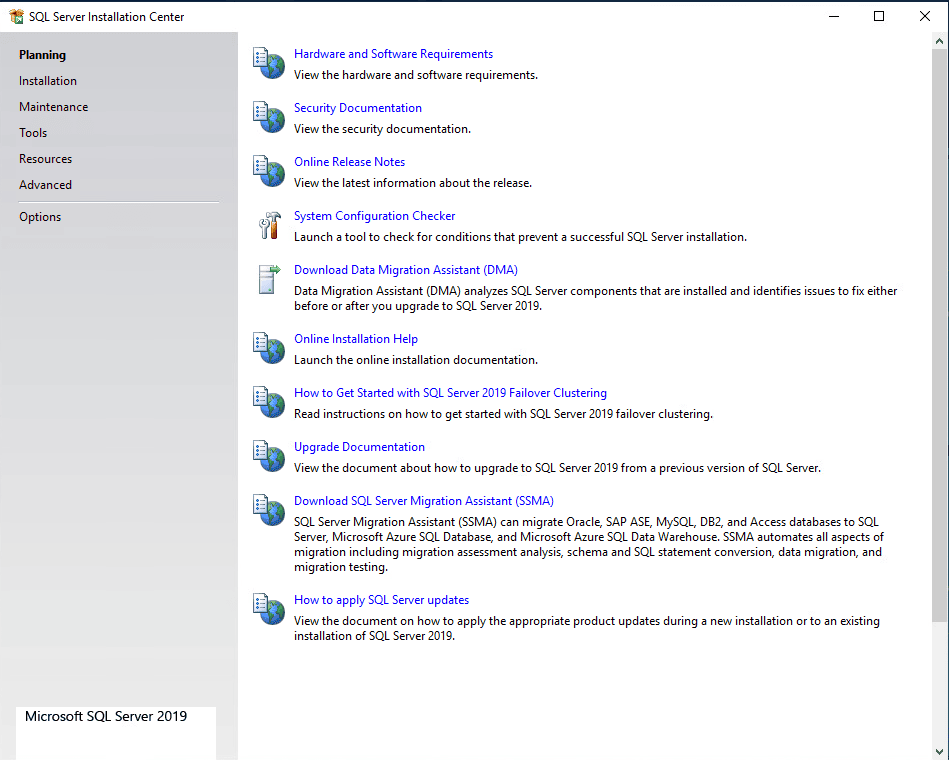Open the Options page in sidebar

[40, 217]
